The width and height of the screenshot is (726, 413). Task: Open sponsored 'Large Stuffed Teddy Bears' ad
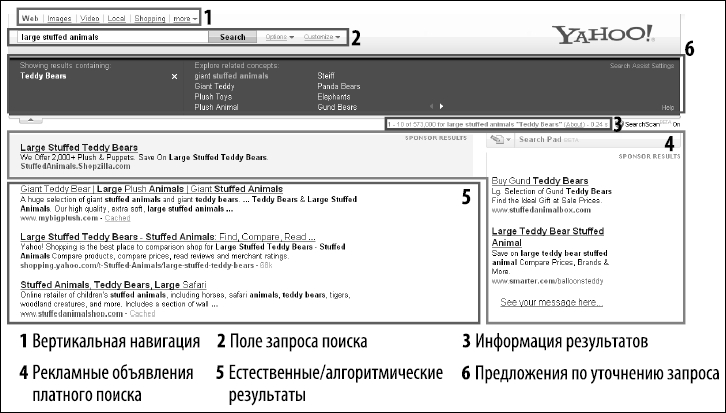click(79, 147)
